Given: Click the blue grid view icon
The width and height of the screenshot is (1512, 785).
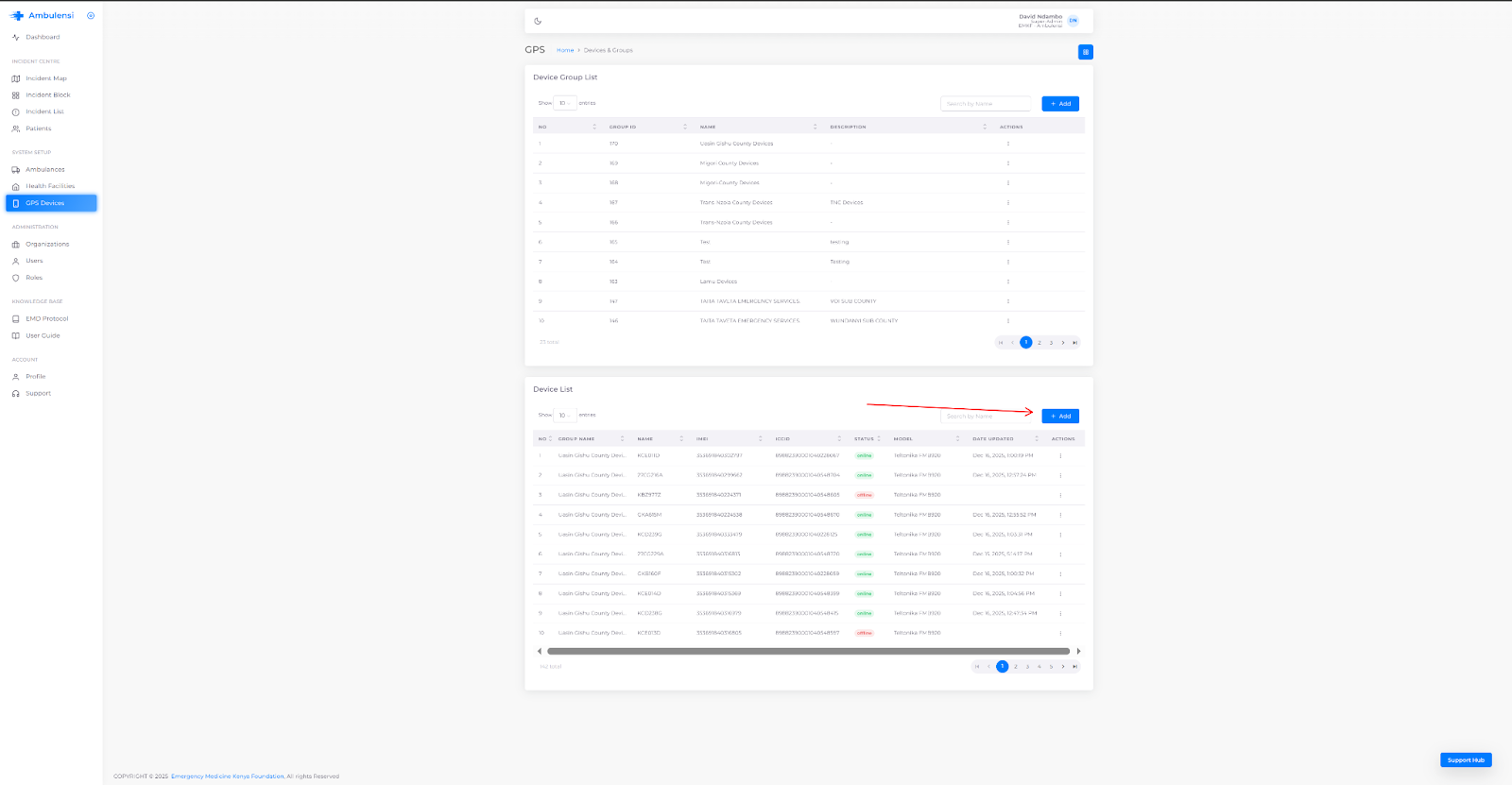Looking at the screenshot, I should point(1085,52).
